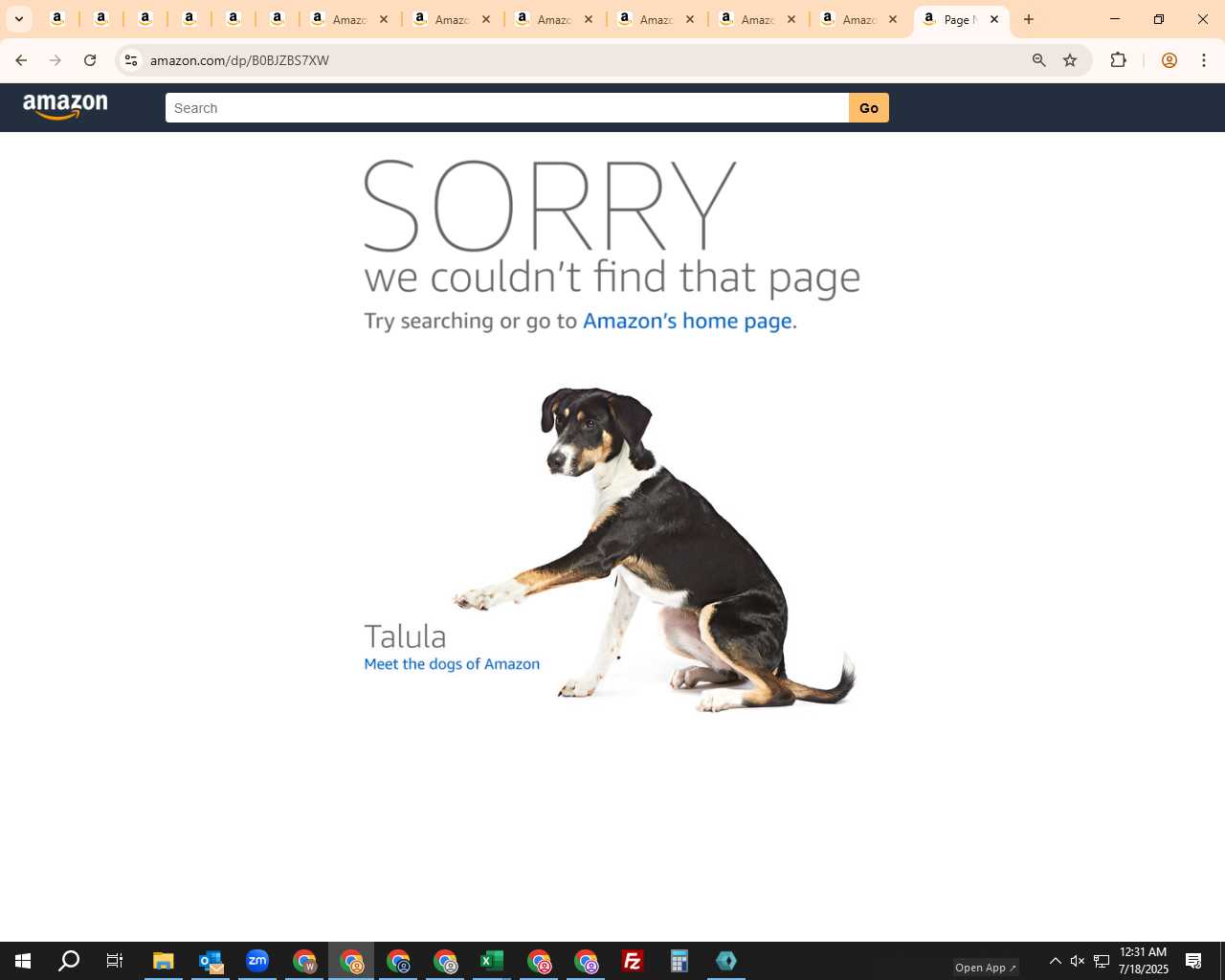The width and height of the screenshot is (1225, 980).
Task: Add a new tab with plus button
Action: tap(1029, 19)
